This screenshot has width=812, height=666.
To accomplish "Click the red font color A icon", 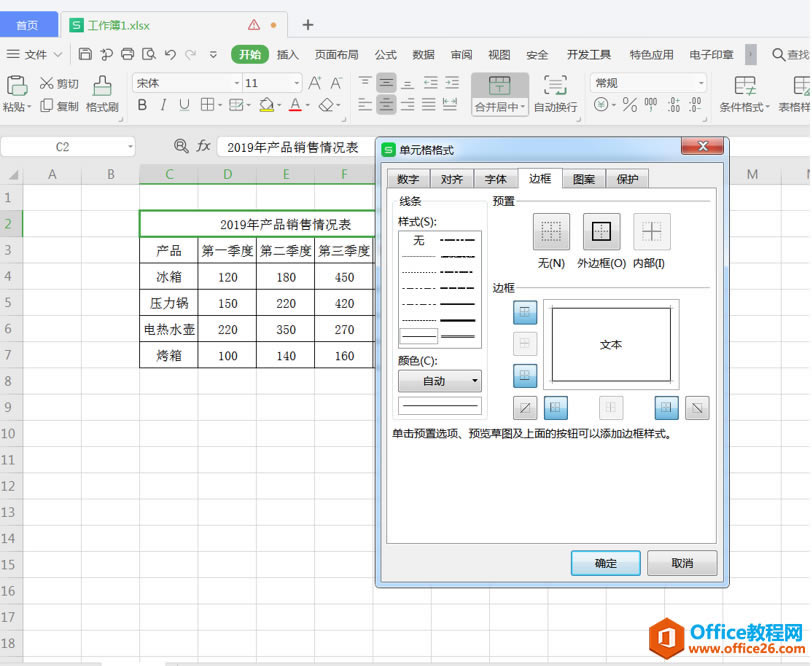I will (x=295, y=105).
